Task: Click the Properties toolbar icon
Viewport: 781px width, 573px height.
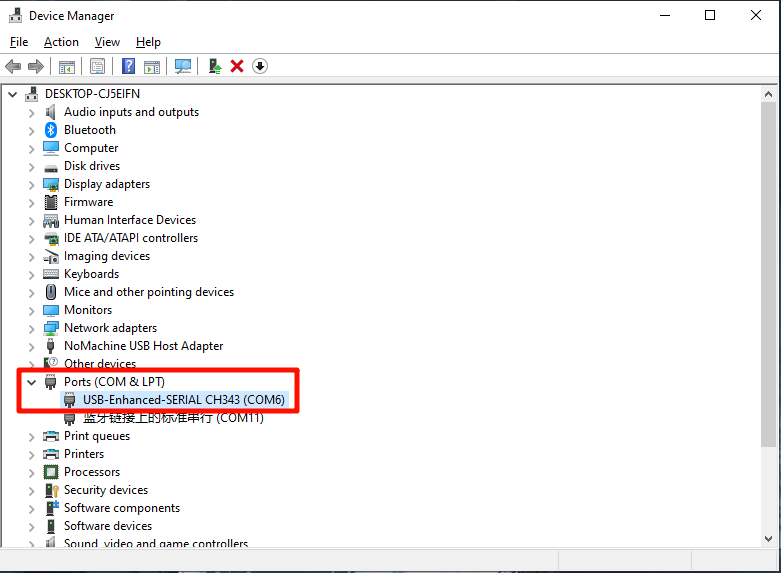Action: click(x=97, y=66)
